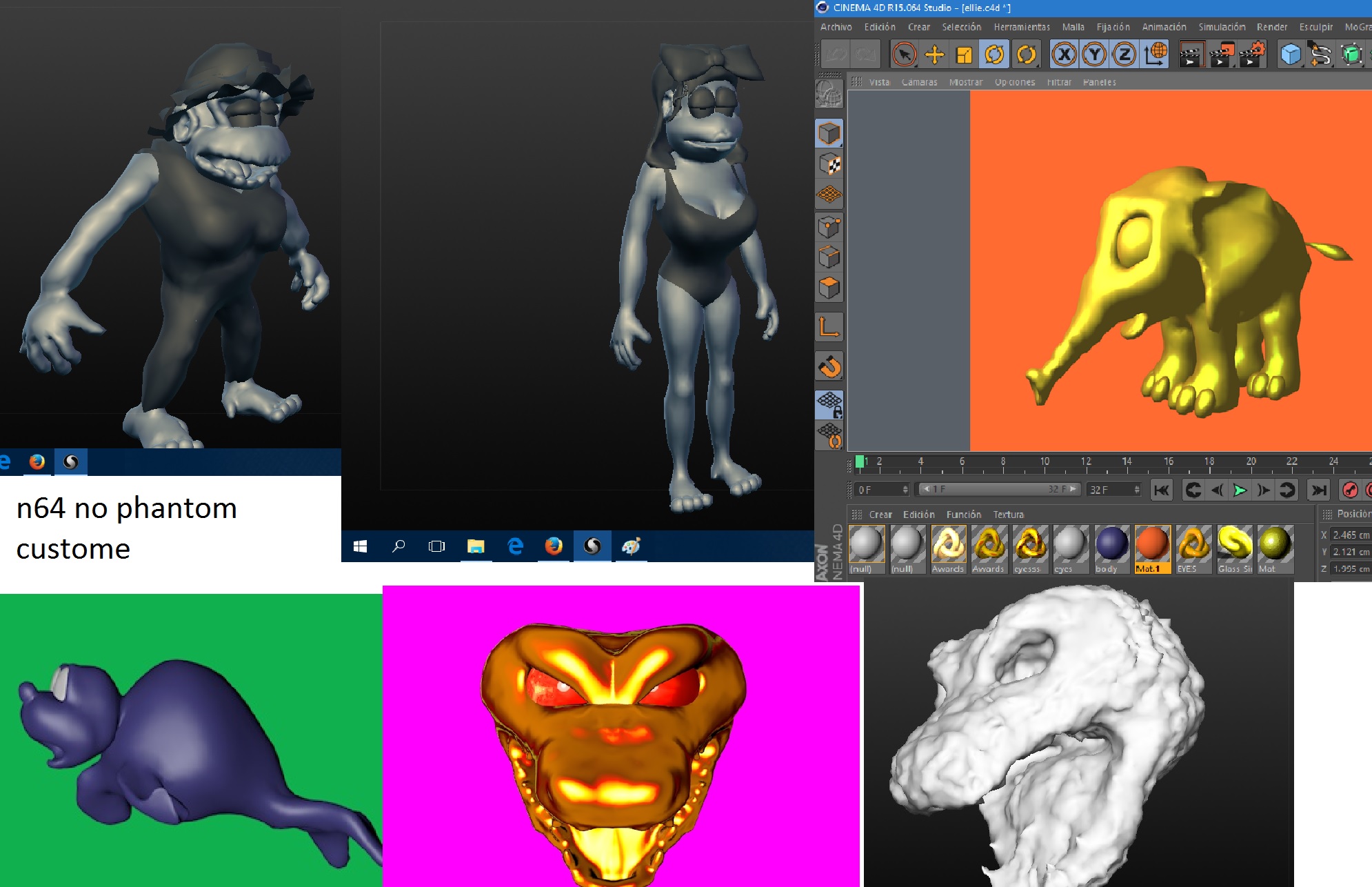Open the Textura menu in material manager
Screen dimensions: 1372x887
tap(1008, 515)
